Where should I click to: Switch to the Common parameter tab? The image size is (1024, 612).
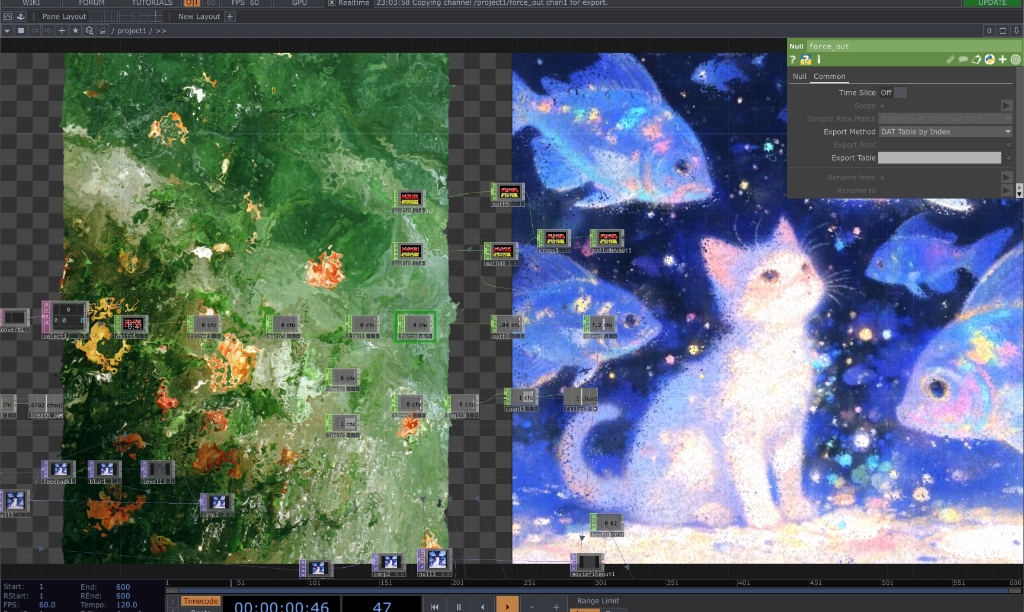[829, 76]
